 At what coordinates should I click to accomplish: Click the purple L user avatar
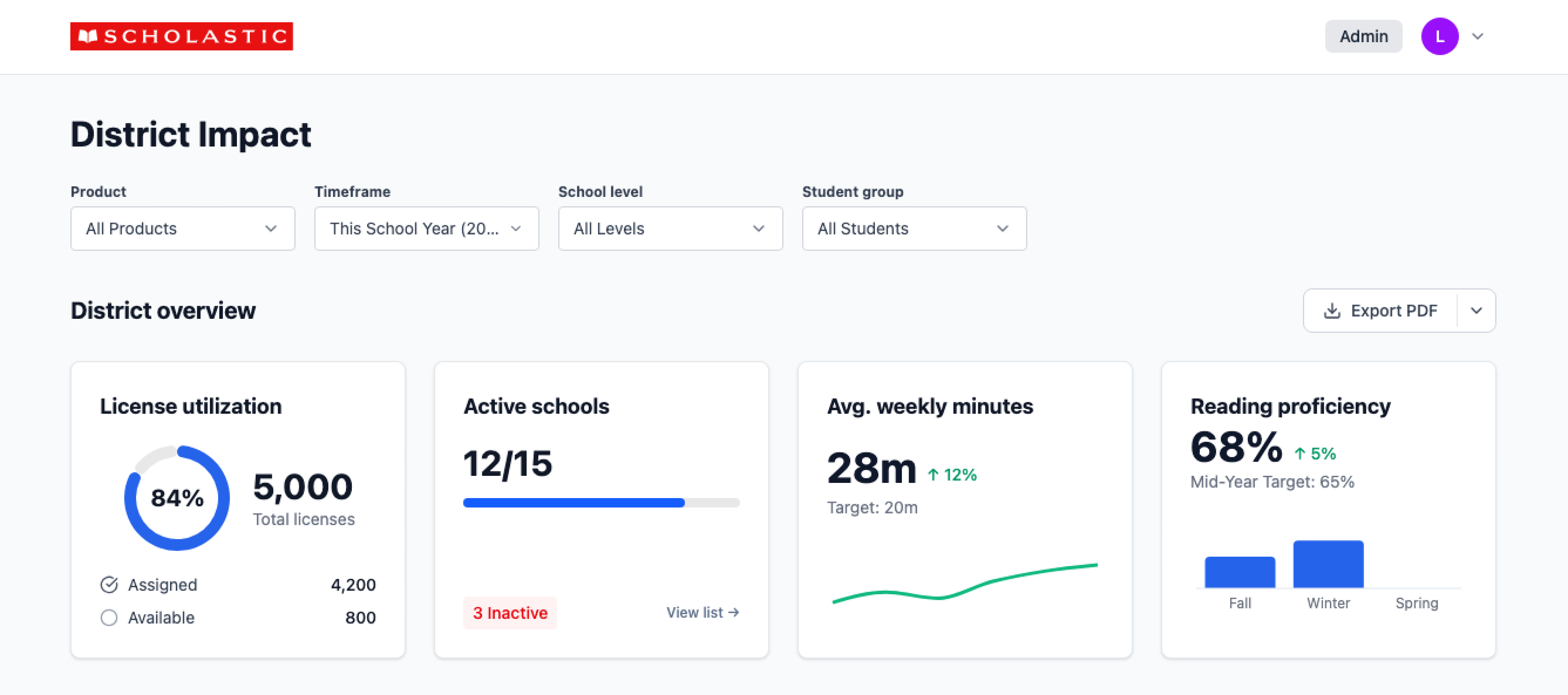pos(1439,36)
